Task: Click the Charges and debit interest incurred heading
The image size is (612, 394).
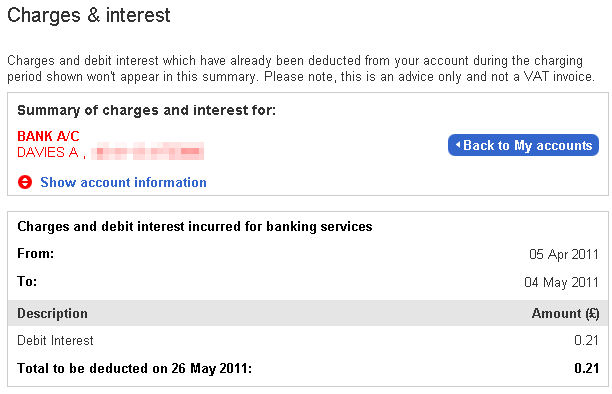Action: 195,226
